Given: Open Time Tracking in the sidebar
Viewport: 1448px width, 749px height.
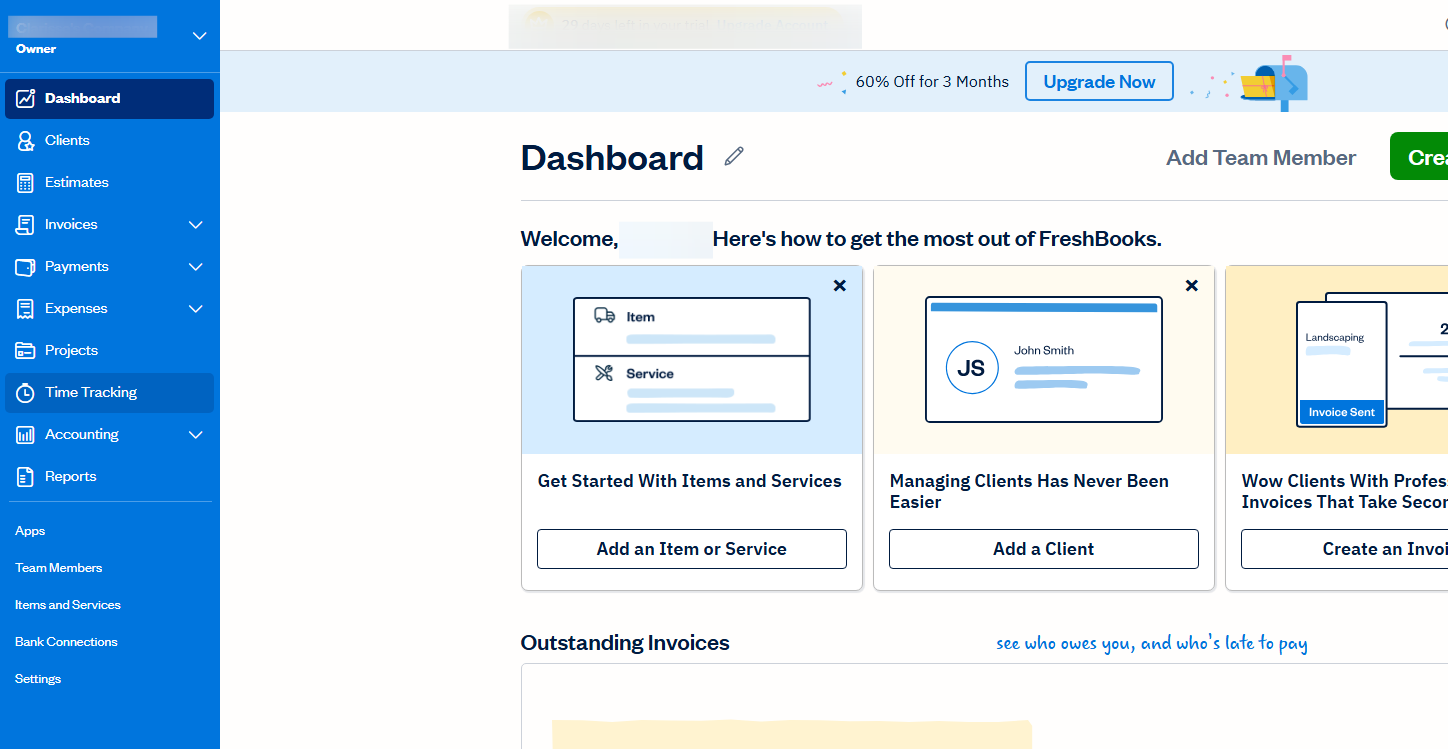Looking at the screenshot, I should tap(110, 392).
